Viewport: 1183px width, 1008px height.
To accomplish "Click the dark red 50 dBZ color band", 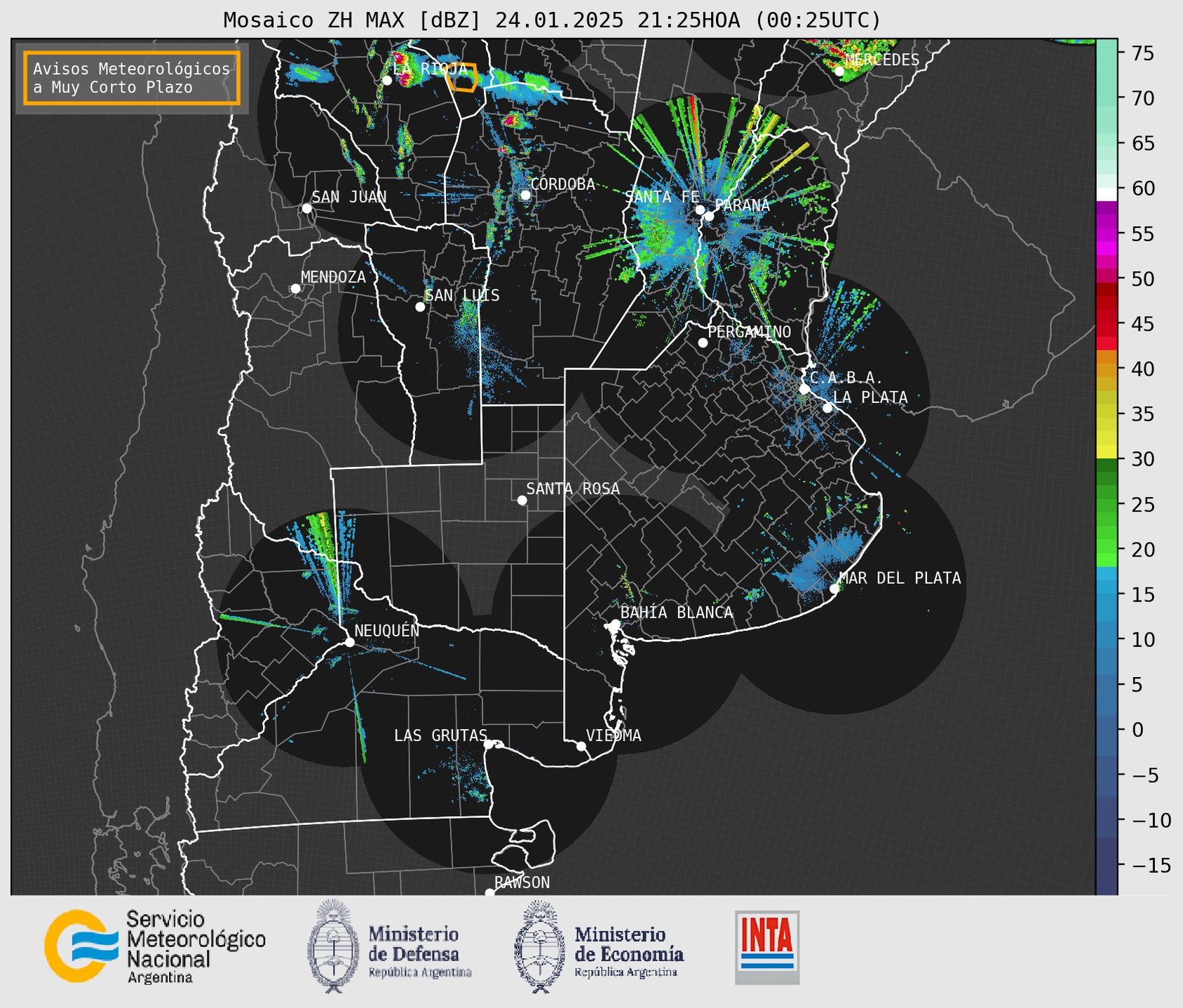I will (1107, 287).
